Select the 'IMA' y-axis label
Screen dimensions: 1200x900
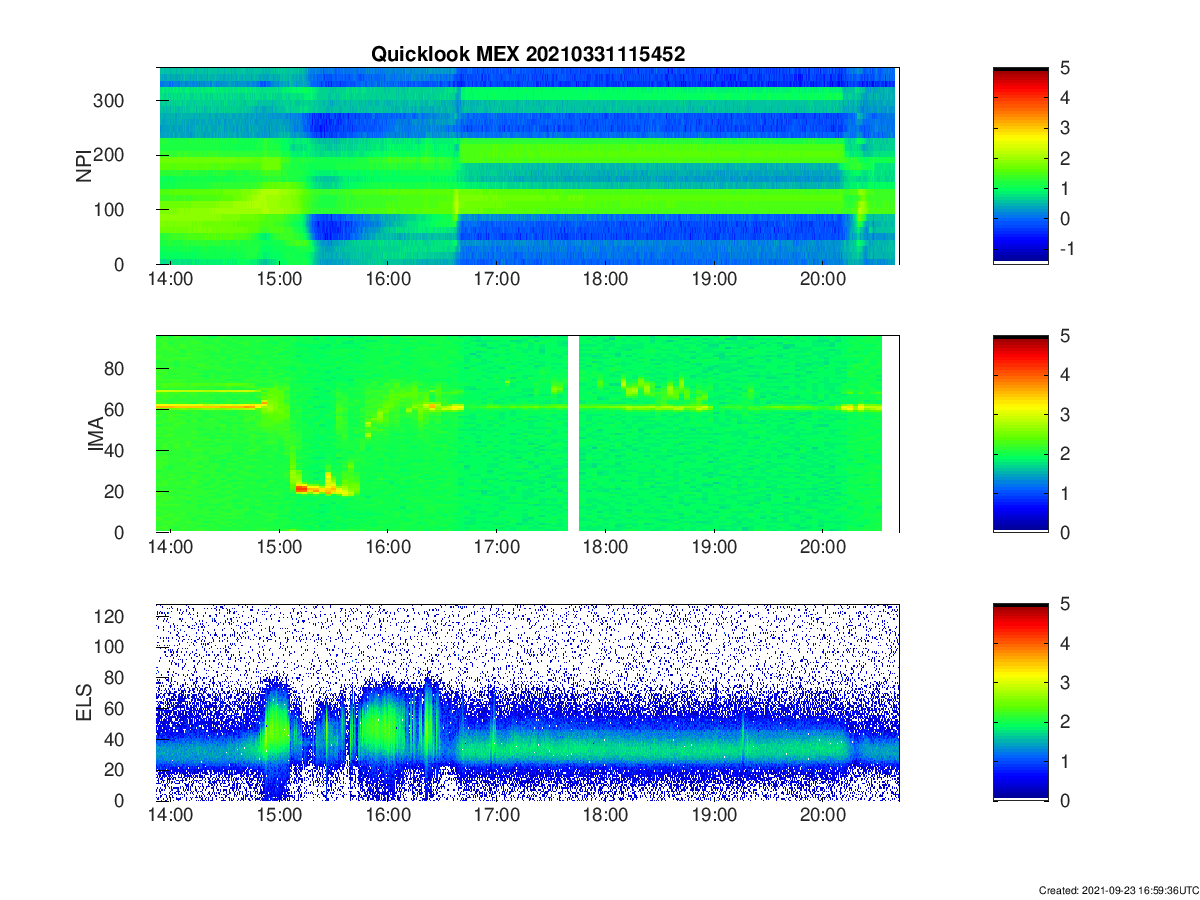click(x=97, y=434)
